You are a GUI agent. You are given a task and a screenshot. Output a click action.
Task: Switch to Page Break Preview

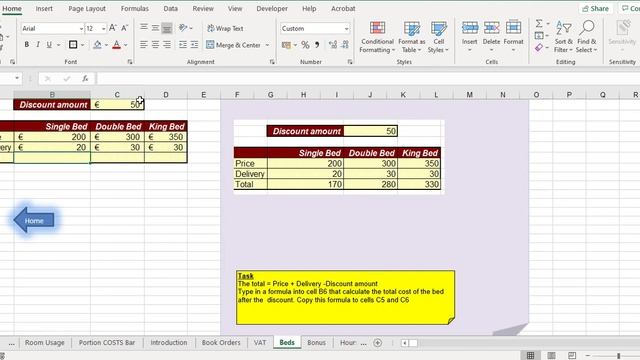click(x=572, y=355)
